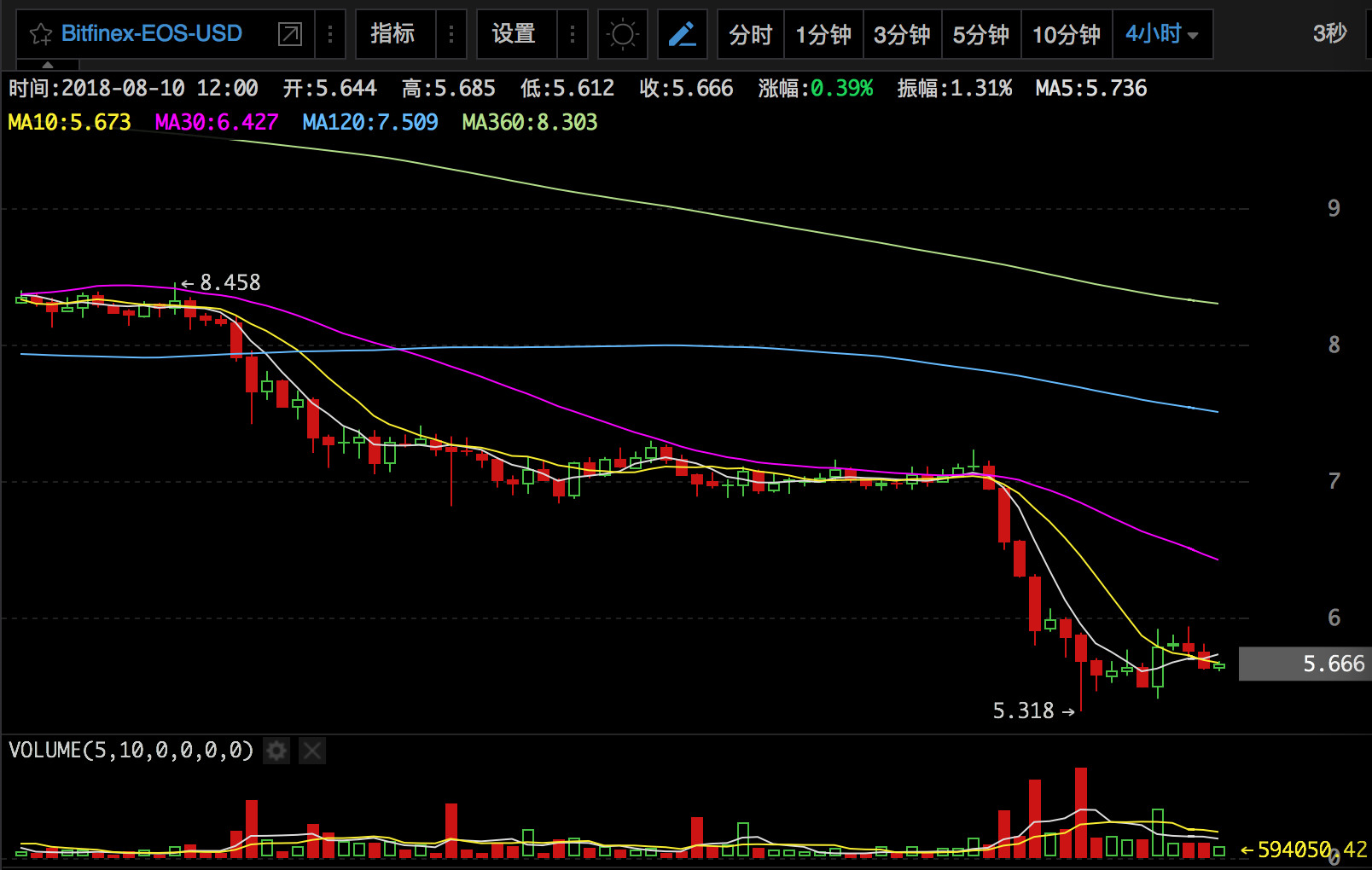Click the 收:5.666 close price value
Image resolution: width=1372 pixels, height=870 pixels.
(686, 88)
